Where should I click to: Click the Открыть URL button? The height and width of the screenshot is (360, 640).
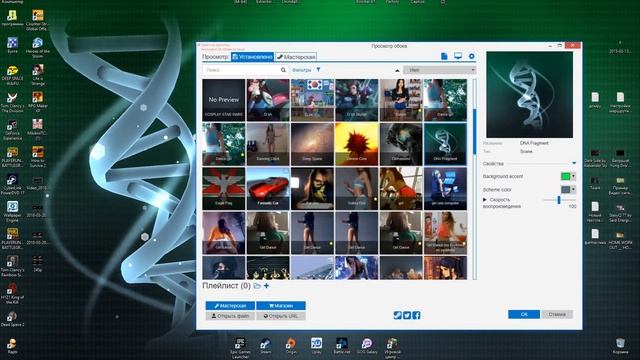[x=281, y=316]
